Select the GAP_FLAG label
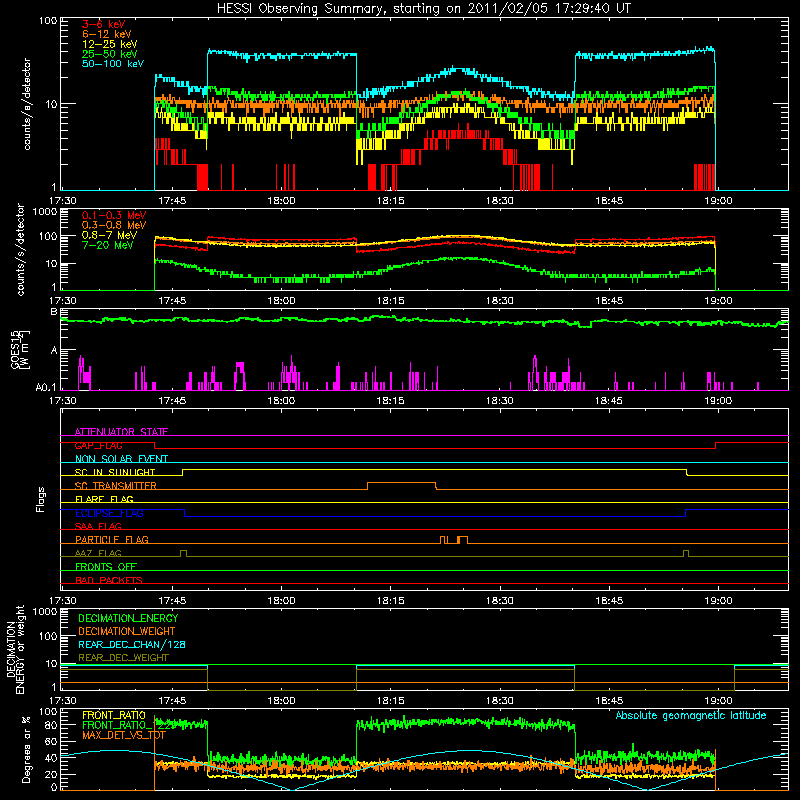Screen dimensions: 800x800 click(98, 445)
